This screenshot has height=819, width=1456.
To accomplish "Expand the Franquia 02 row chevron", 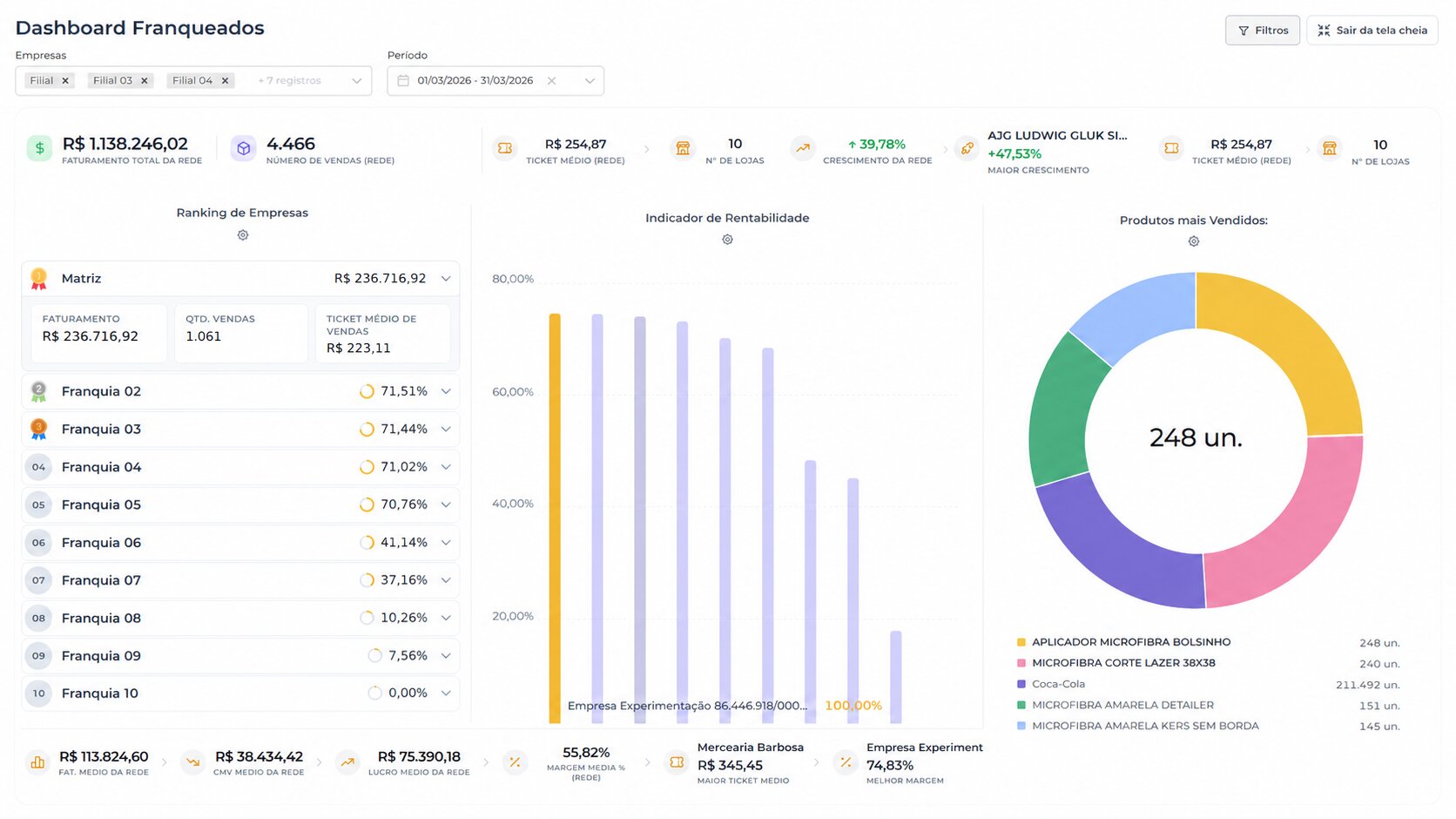I will [446, 392].
